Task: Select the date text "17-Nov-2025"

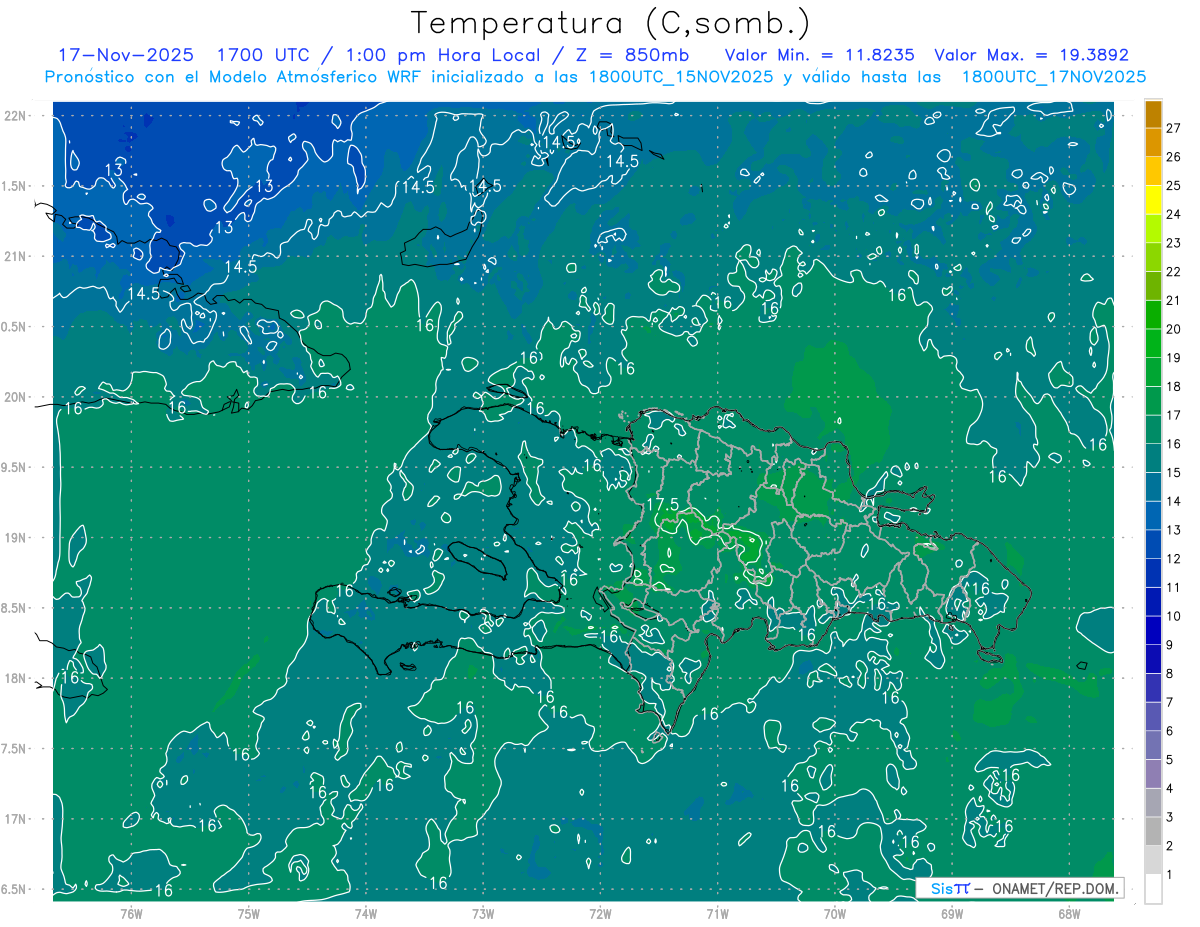Action: 126,55
